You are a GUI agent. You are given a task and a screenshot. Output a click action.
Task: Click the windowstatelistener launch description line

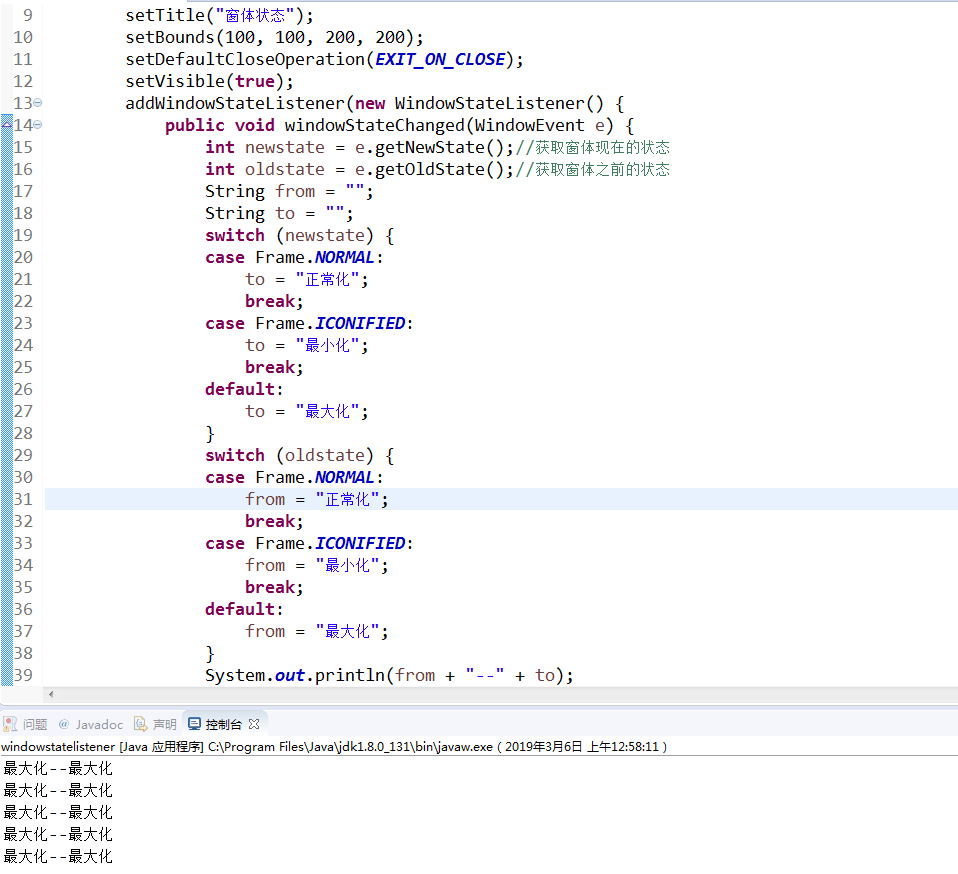[x=334, y=746]
